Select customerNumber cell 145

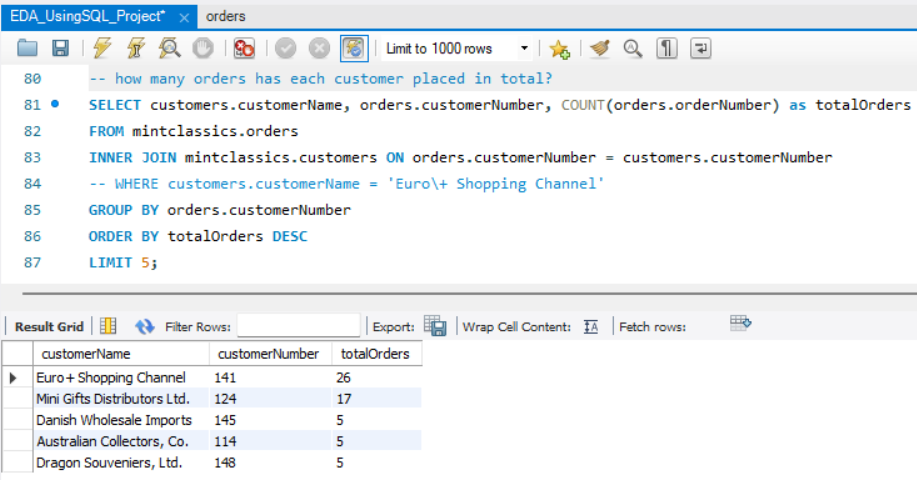(271, 420)
